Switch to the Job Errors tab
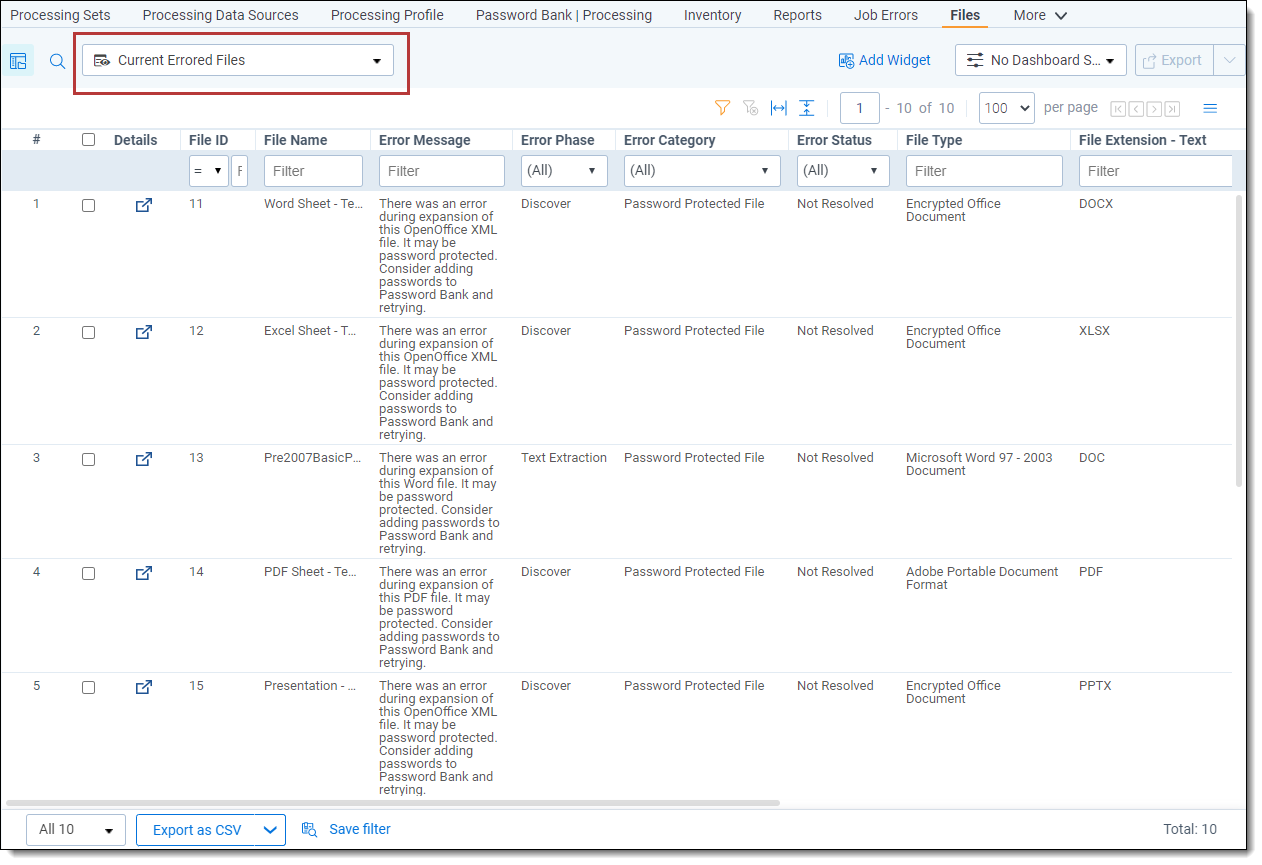The image size is (1262, 865). tap(885, 15)
